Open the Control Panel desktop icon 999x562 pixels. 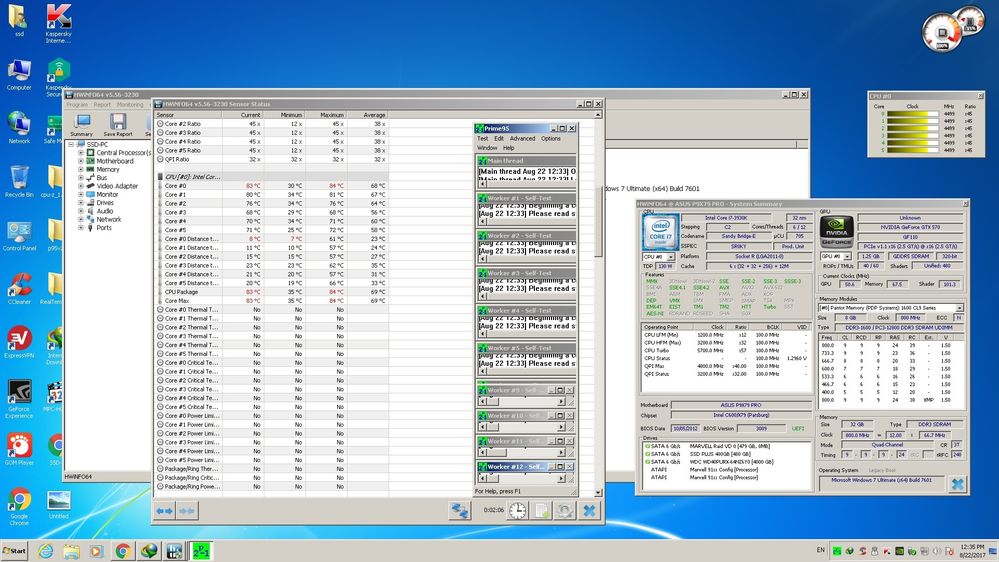(19, 236)
